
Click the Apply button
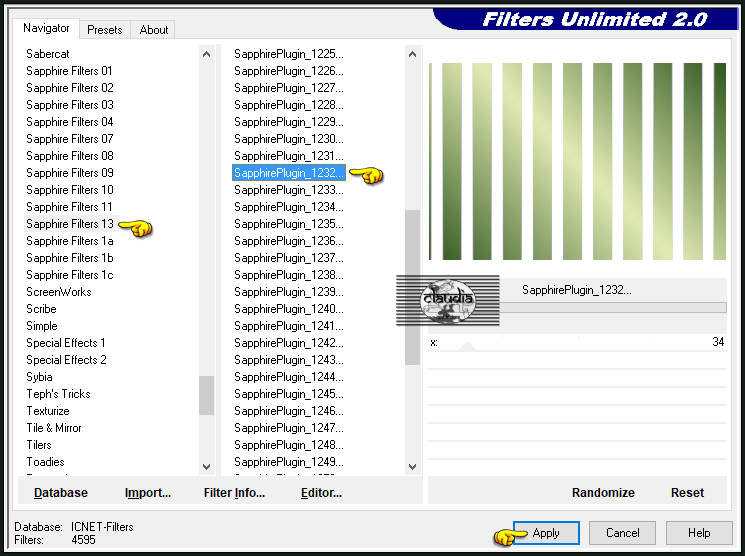(546, 533)
